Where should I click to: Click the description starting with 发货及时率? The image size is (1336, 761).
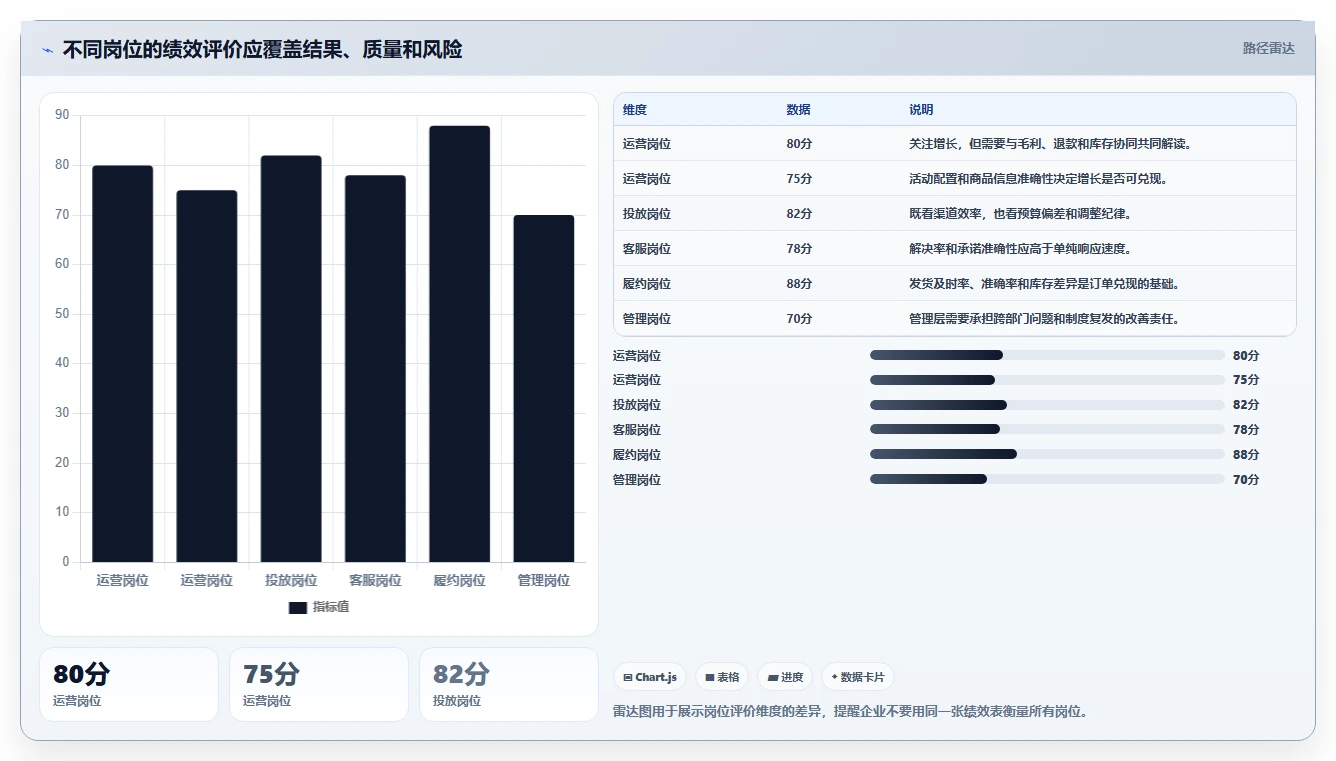tap(1044, 284)
